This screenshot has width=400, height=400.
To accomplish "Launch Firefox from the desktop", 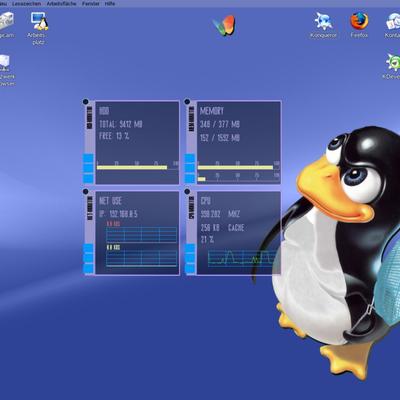I will [x=359, y=25].
